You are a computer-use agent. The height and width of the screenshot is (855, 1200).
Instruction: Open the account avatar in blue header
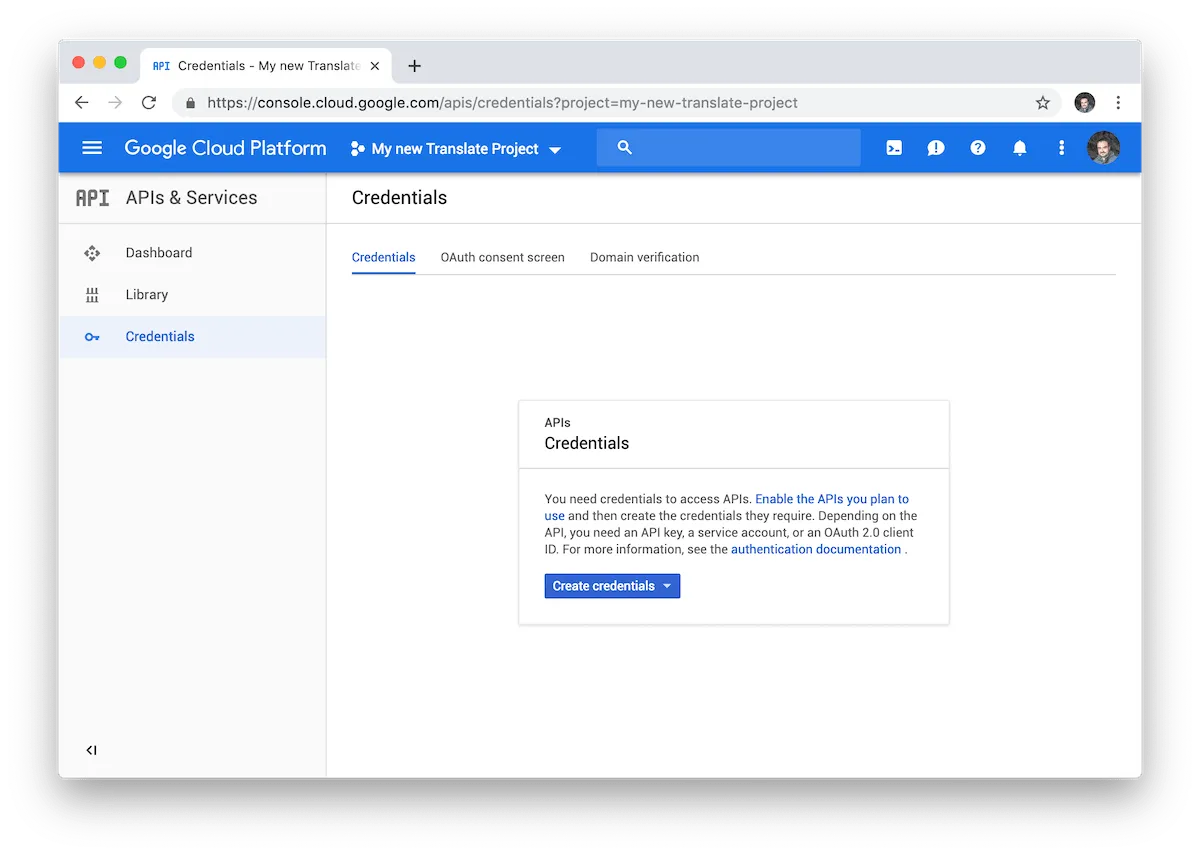[1103, 148]
